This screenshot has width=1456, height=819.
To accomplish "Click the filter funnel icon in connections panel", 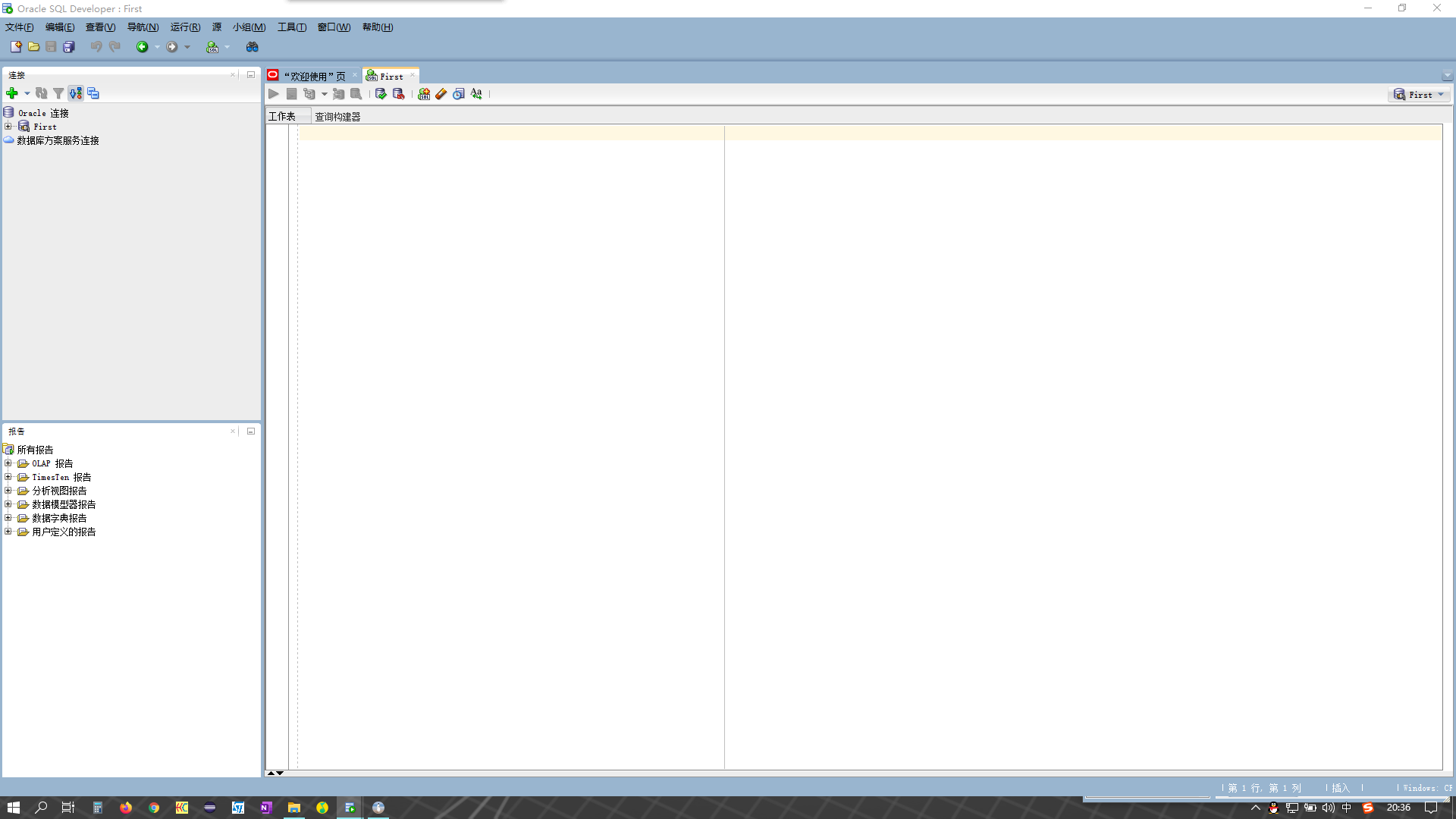I will [x=58, y=93].
